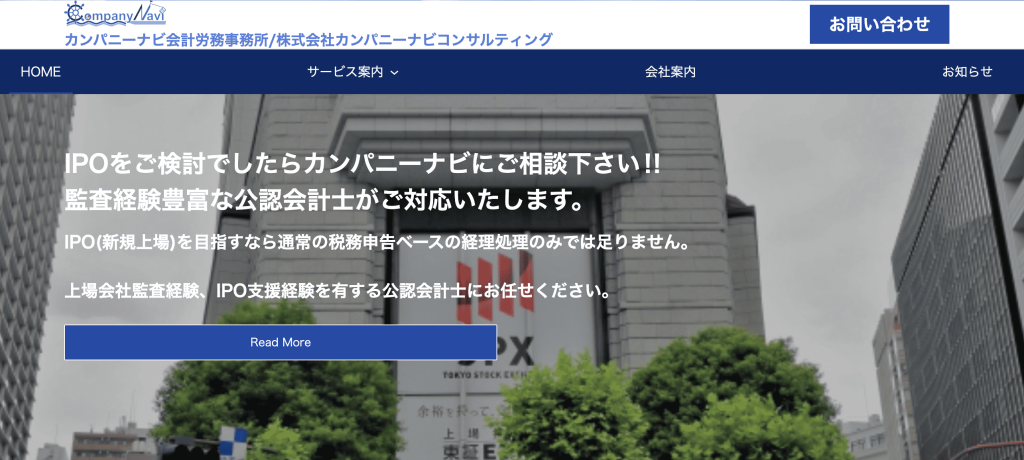Click the IPOをご検討でしたら headline line
Viewport: 1024px width, 460px height.
click(362, 164)
